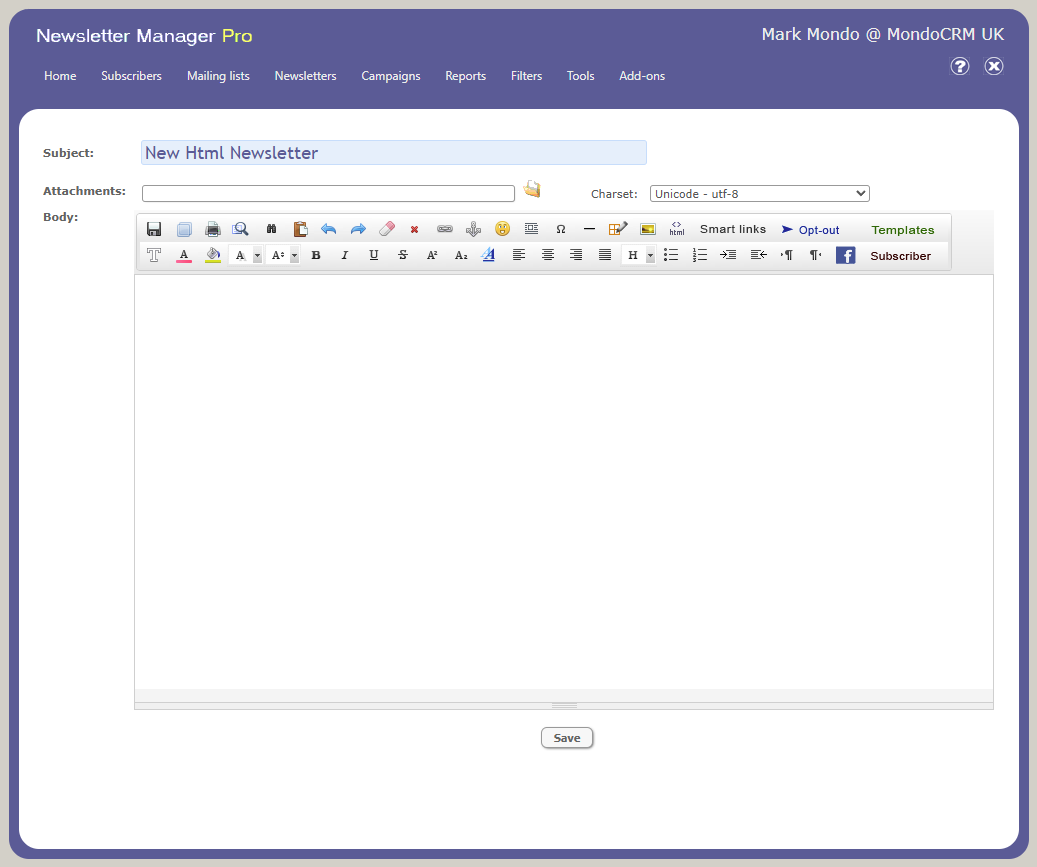Justify text alignment
The image size is (1037, 867).
(604, 255)
